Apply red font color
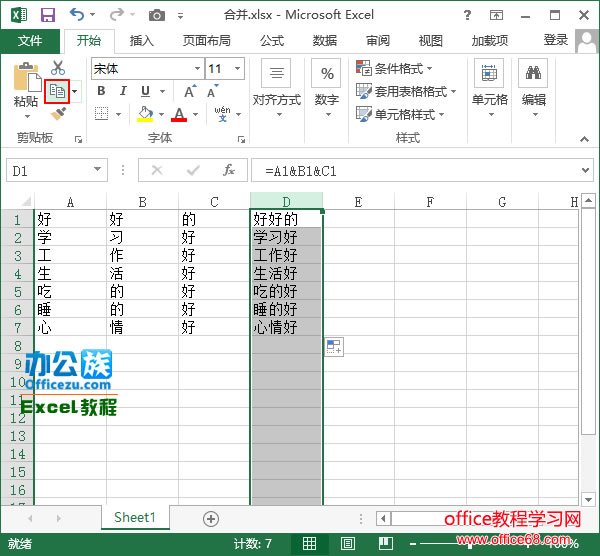The width and height of the screenshot is (600, 556). tap(179, 114)
